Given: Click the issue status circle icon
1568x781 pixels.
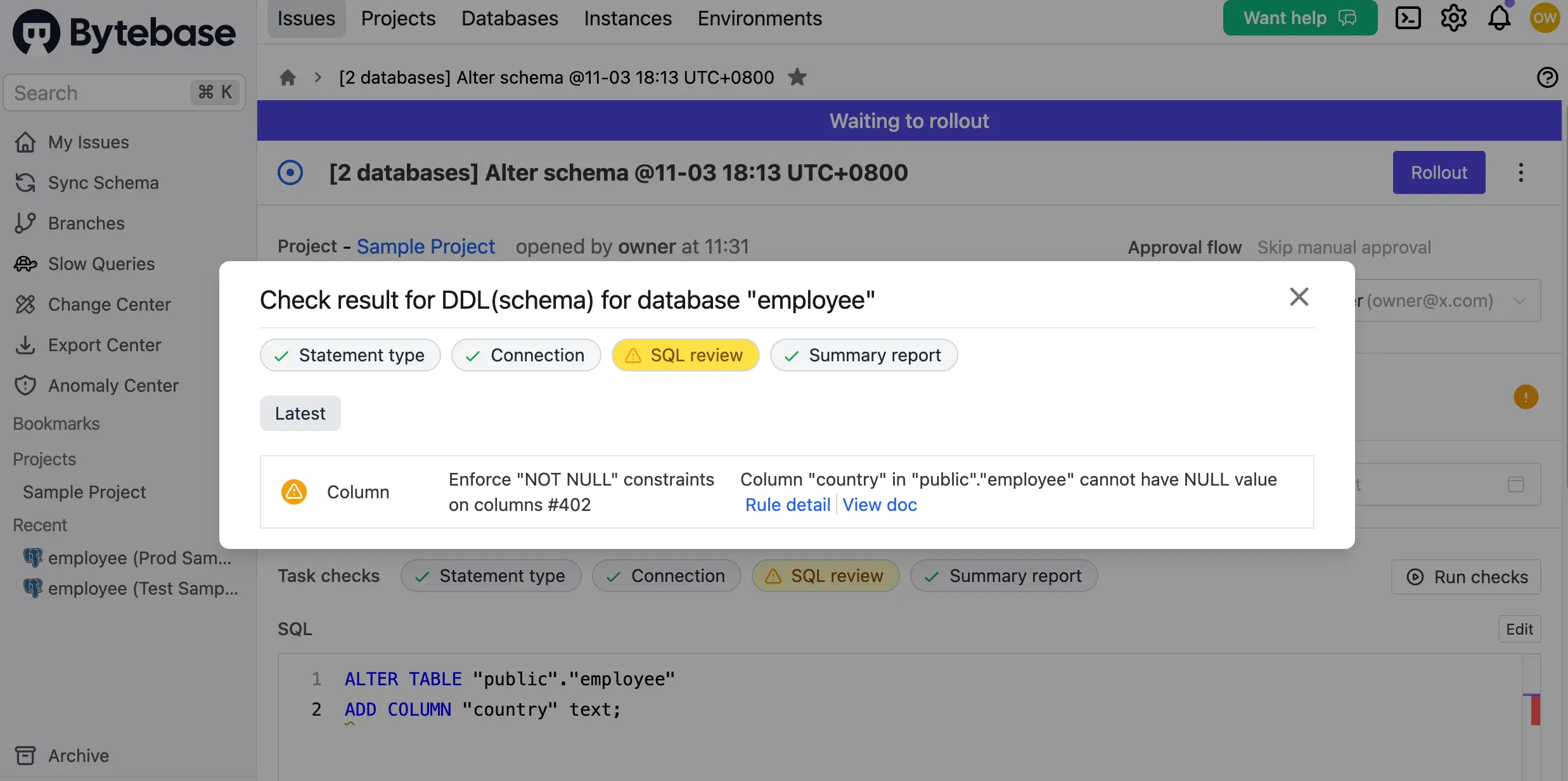Looking at the screenshot, I should [290, 172].
